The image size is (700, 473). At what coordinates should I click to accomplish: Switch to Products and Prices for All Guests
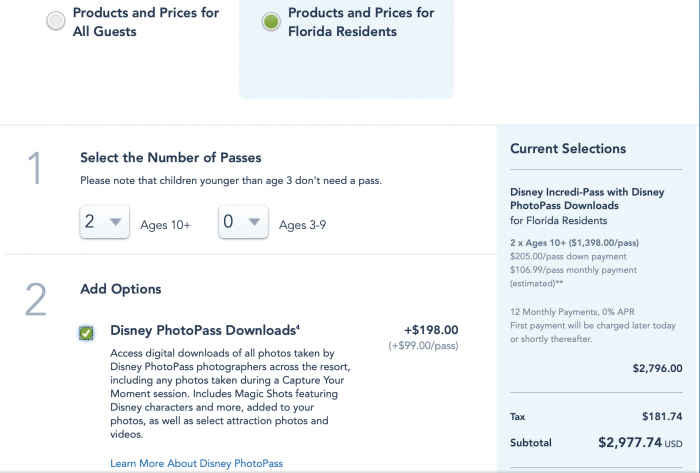point(146,22)
